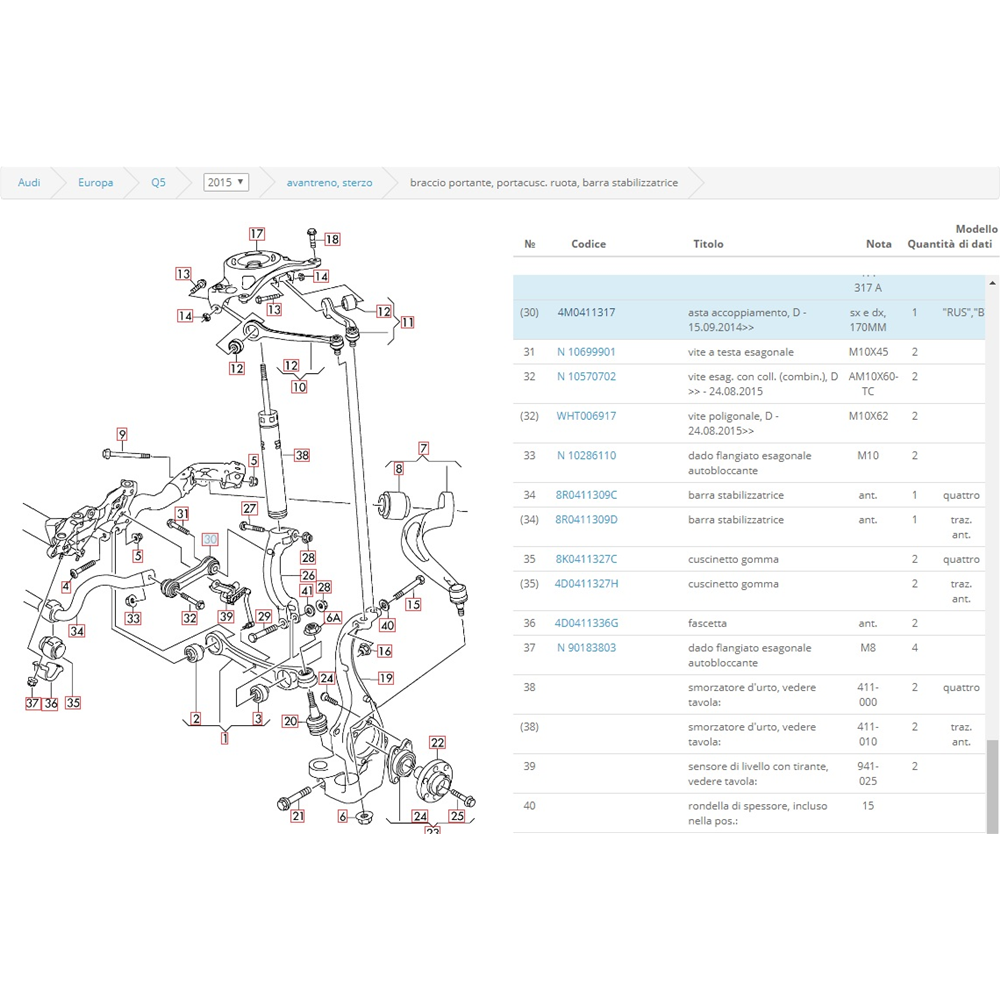Image resolution: width=1000 pixels, height=1000 pixels.
Task: Choose callout 32 in the diagram
Action: tap(189, 617)
